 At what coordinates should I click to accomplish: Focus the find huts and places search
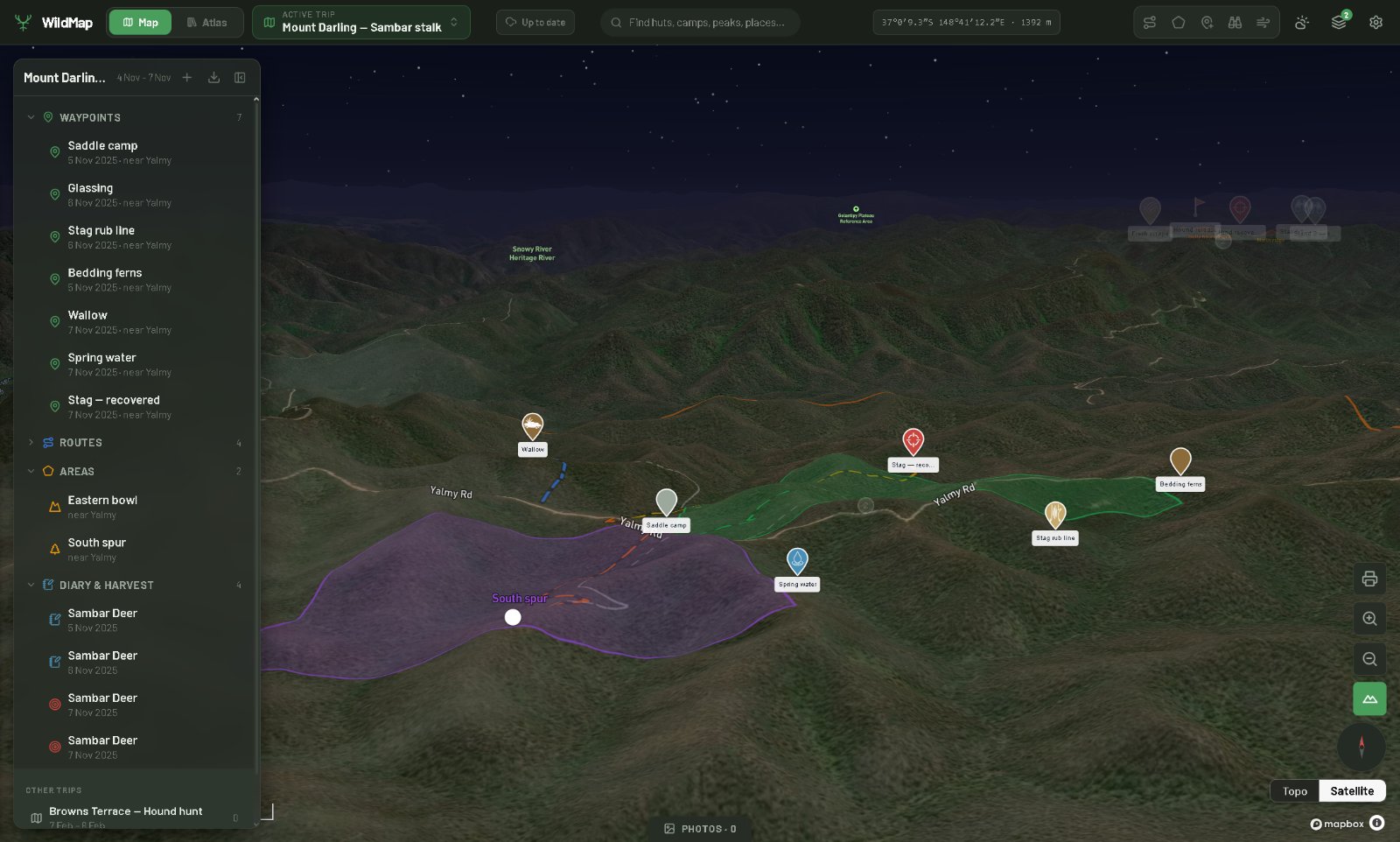click(700, 23)
